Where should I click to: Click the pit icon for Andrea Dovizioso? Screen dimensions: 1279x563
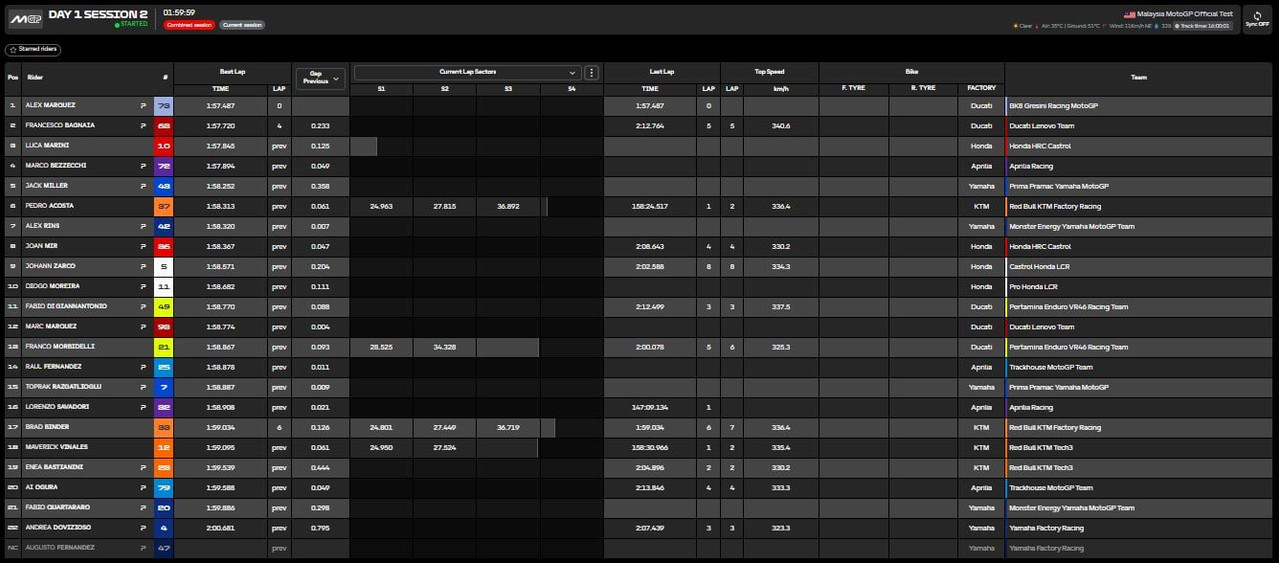click(142, 527)
